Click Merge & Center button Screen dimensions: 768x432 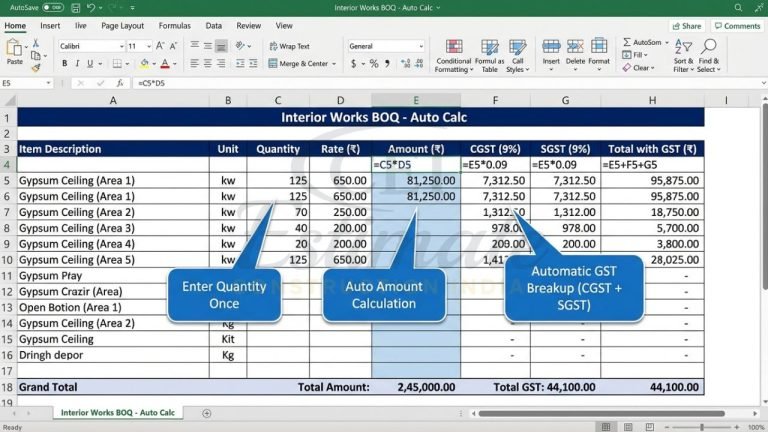click(x=298, y=64)
